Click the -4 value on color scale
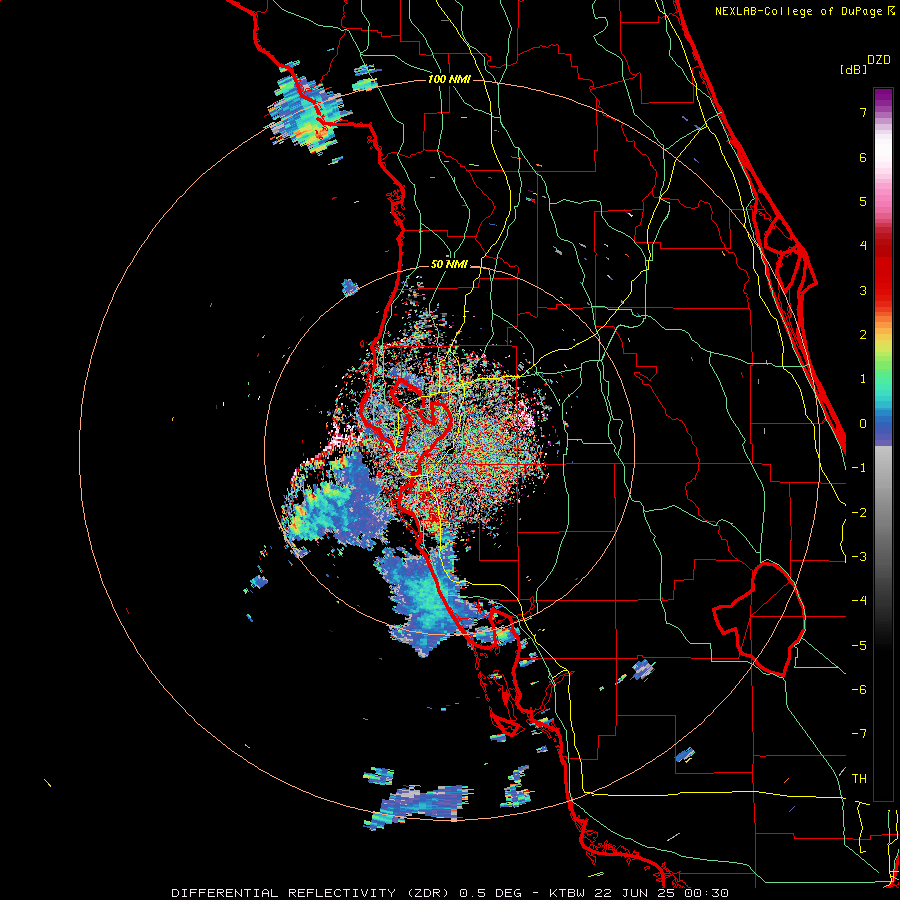 coord(859,601)
